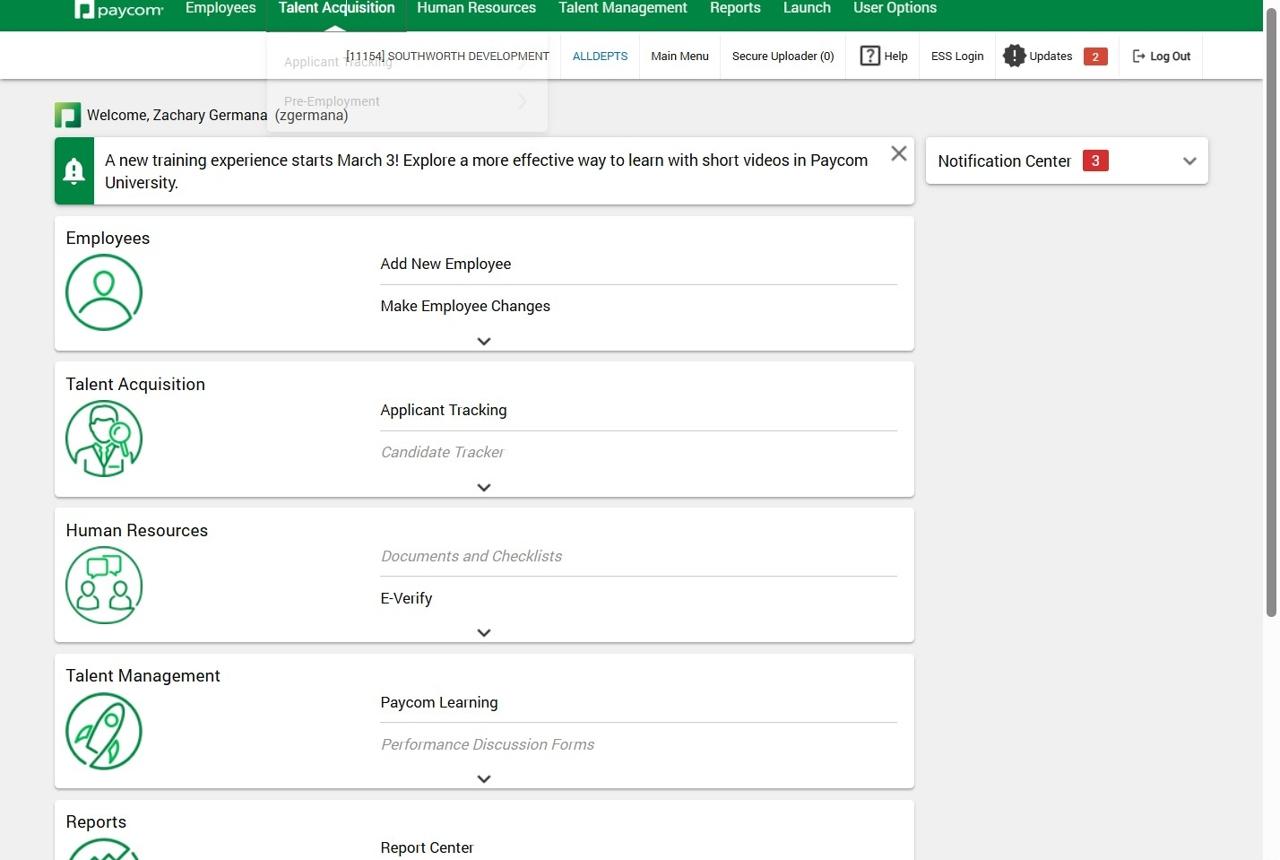
Task: Click the Updates button label
Action: coord(1051,56)
